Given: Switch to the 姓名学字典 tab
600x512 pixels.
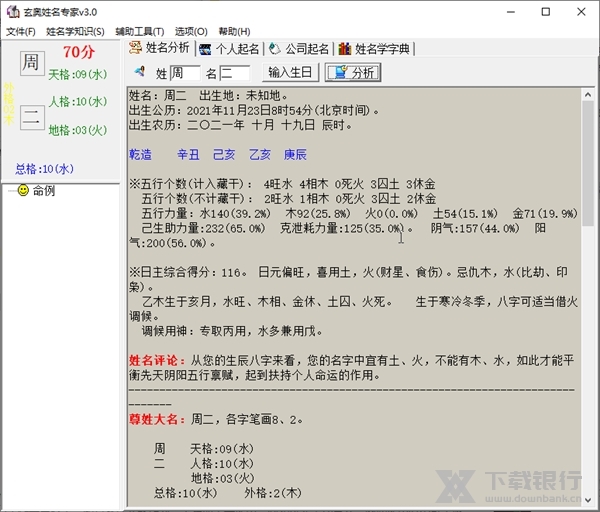Looking at the screenshot, I should pos(375,49).
